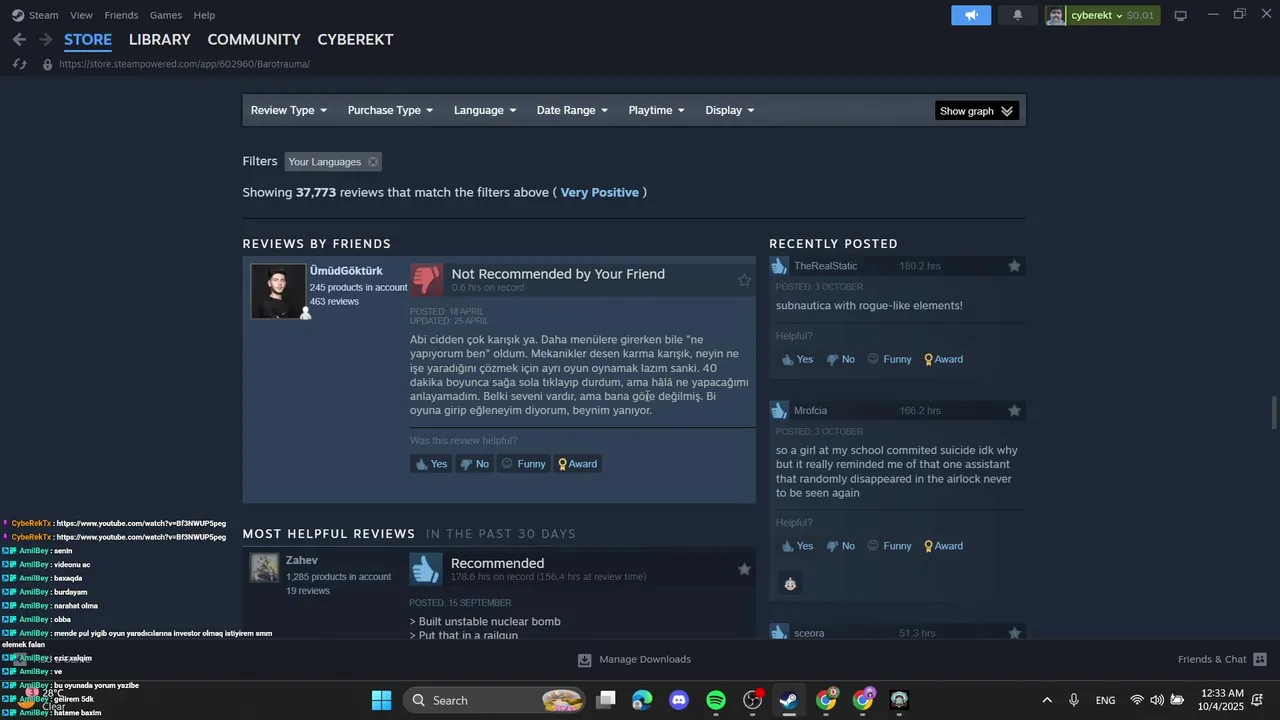Show hidden system tray icons
This screenshot has height=720, width=1280.
coord(1047,700)
